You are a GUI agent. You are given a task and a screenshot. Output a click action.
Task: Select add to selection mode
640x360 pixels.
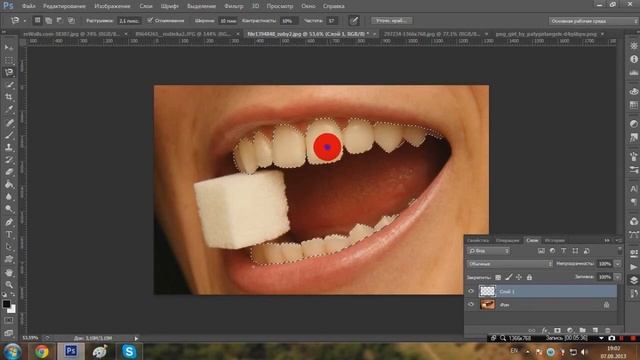pos(49,20)
